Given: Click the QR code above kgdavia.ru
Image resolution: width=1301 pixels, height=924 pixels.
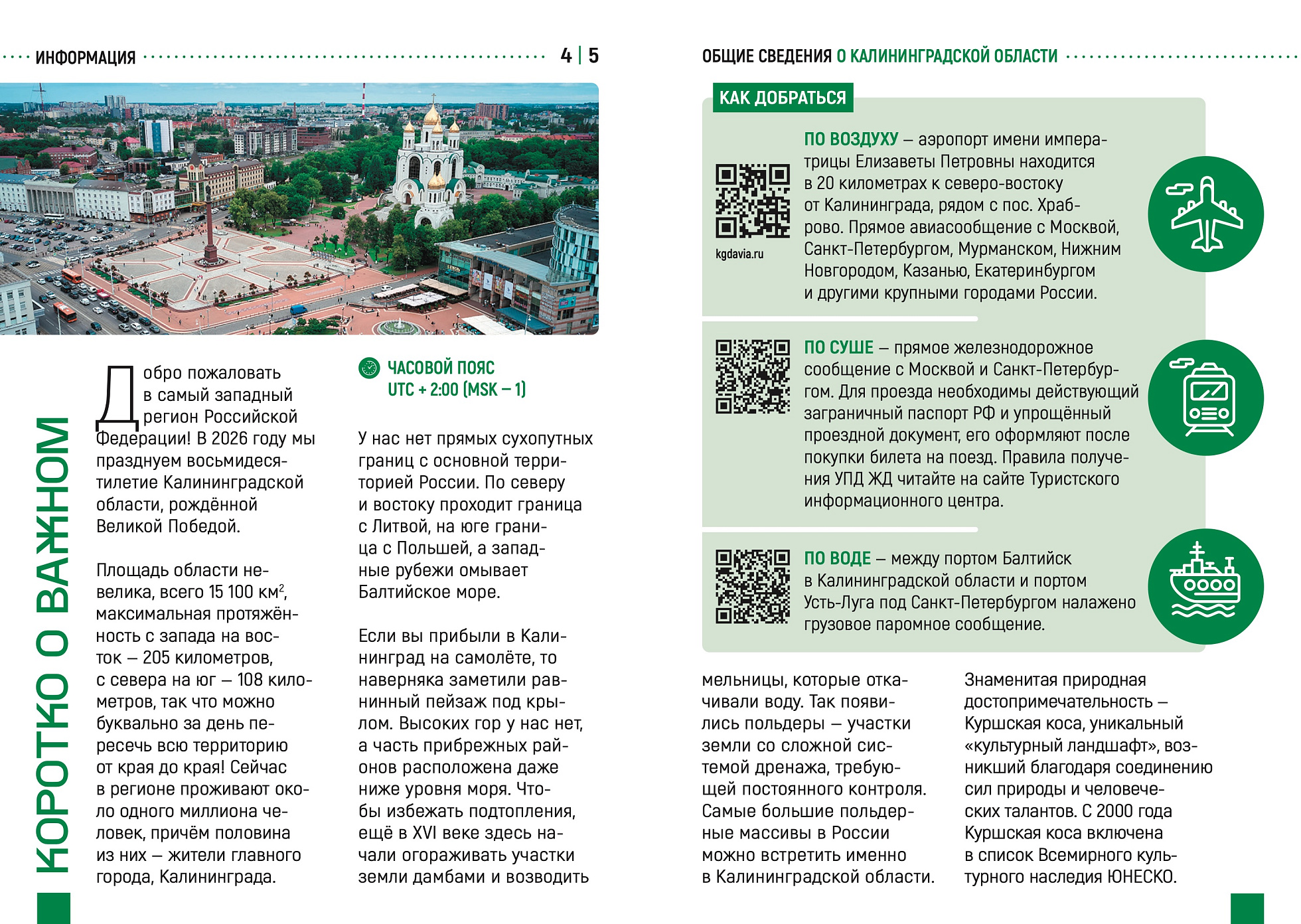Looking at the screenshot, I should 753,201.
